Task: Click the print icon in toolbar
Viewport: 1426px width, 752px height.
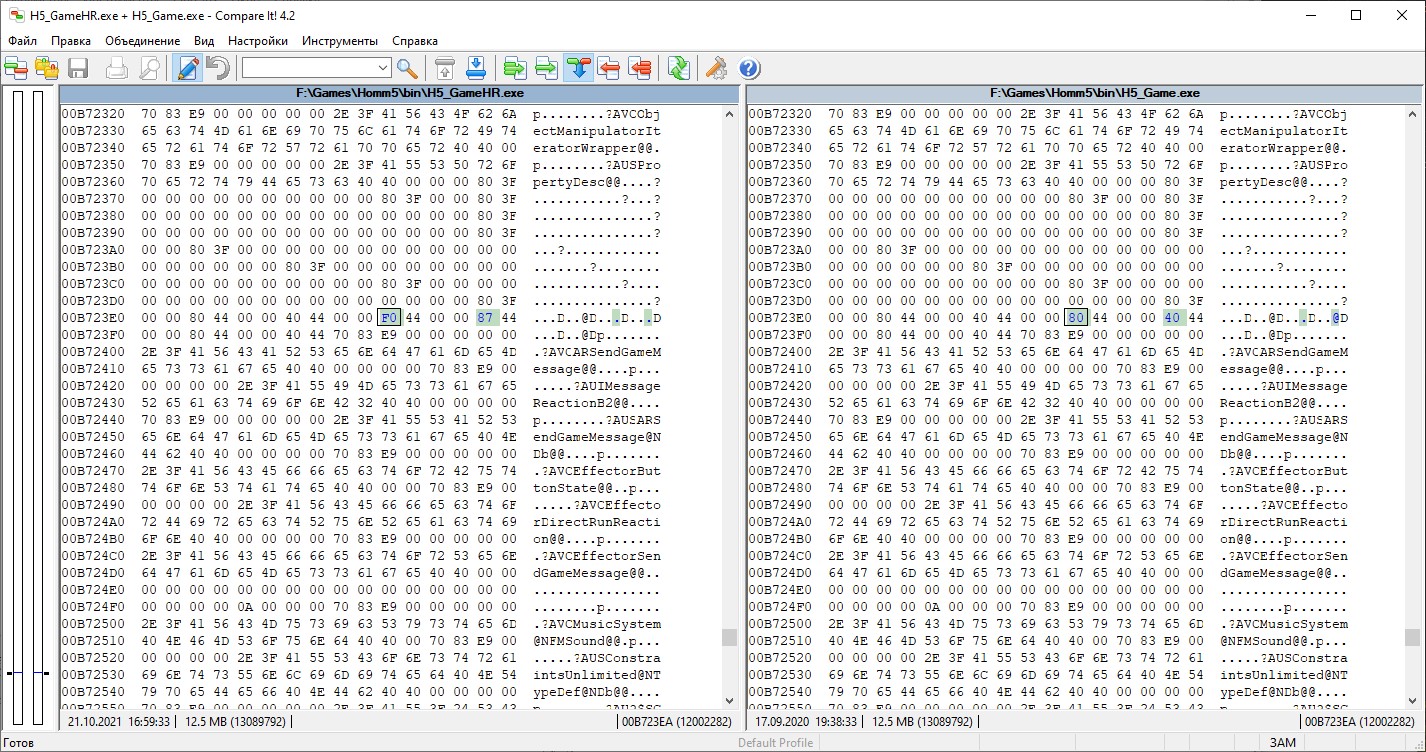Action: [x=117, y=68]
